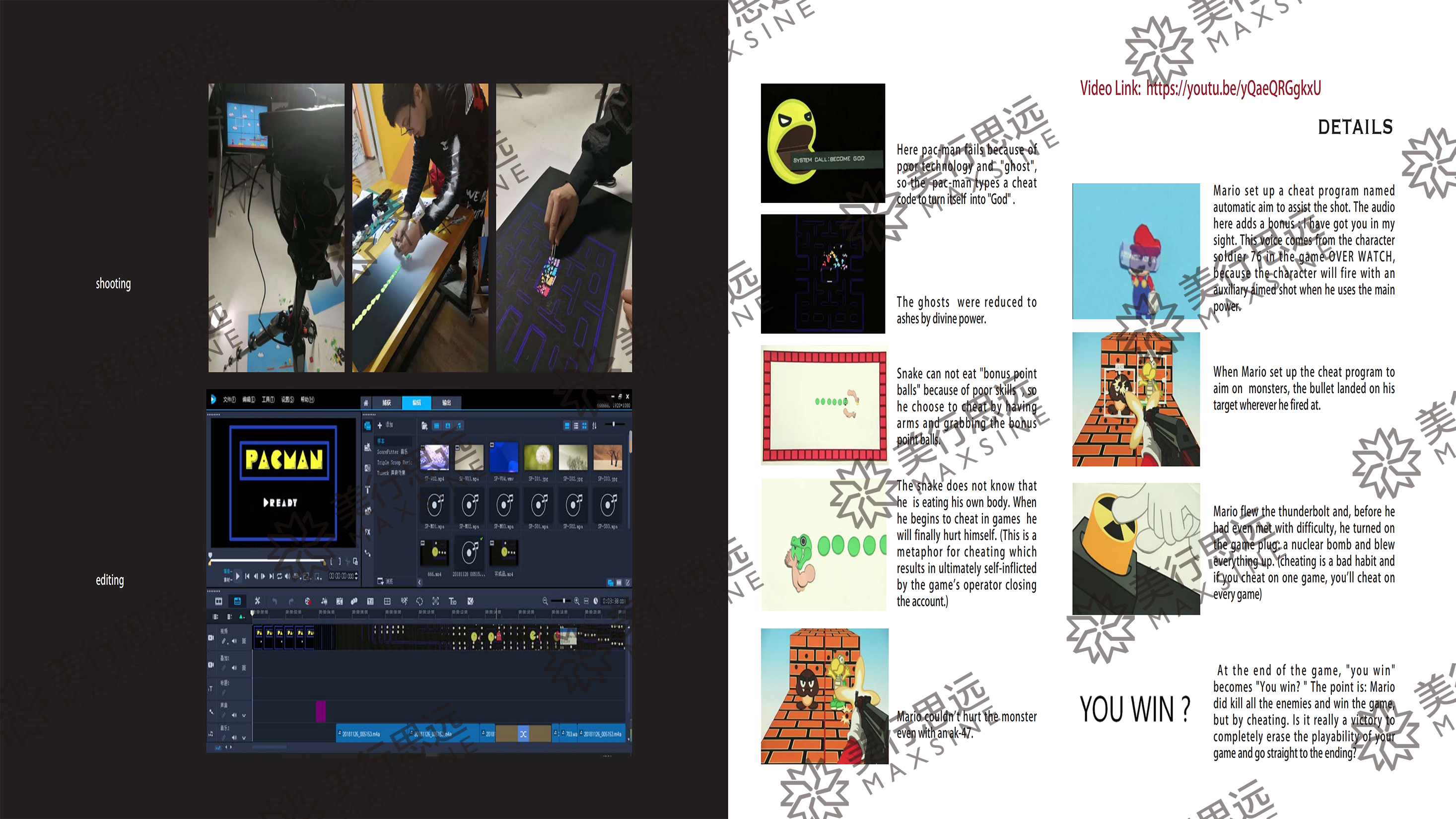Open the Path motion library icon
1456x819 pixels.
click(x=367, y=553)
